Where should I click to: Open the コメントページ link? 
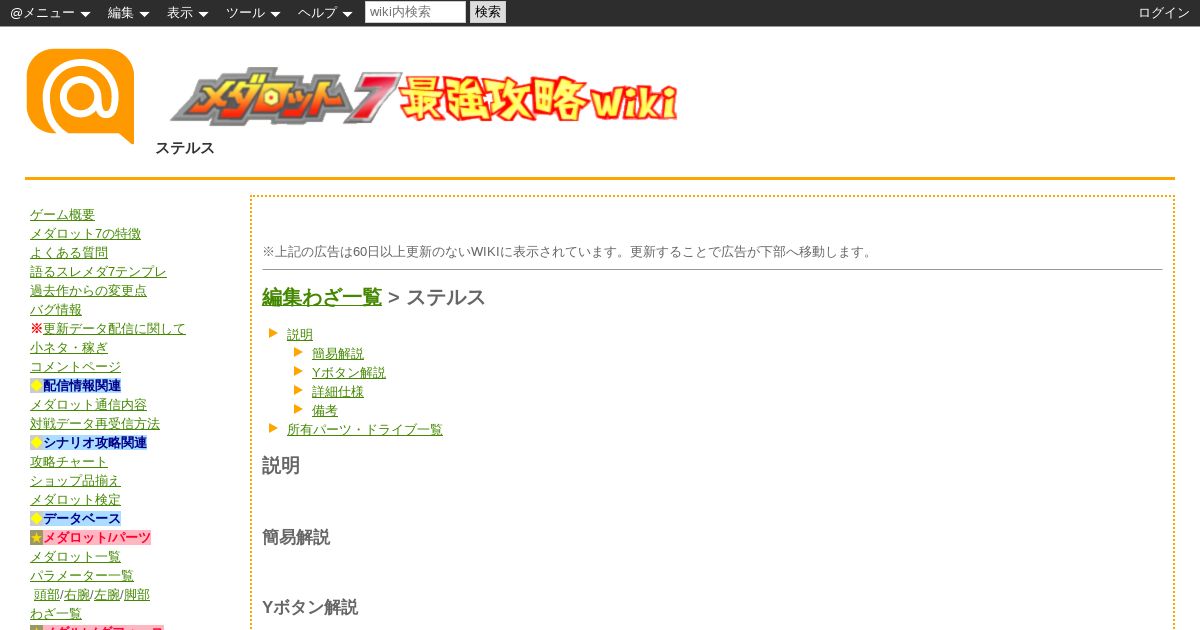[x=75, y=367]
